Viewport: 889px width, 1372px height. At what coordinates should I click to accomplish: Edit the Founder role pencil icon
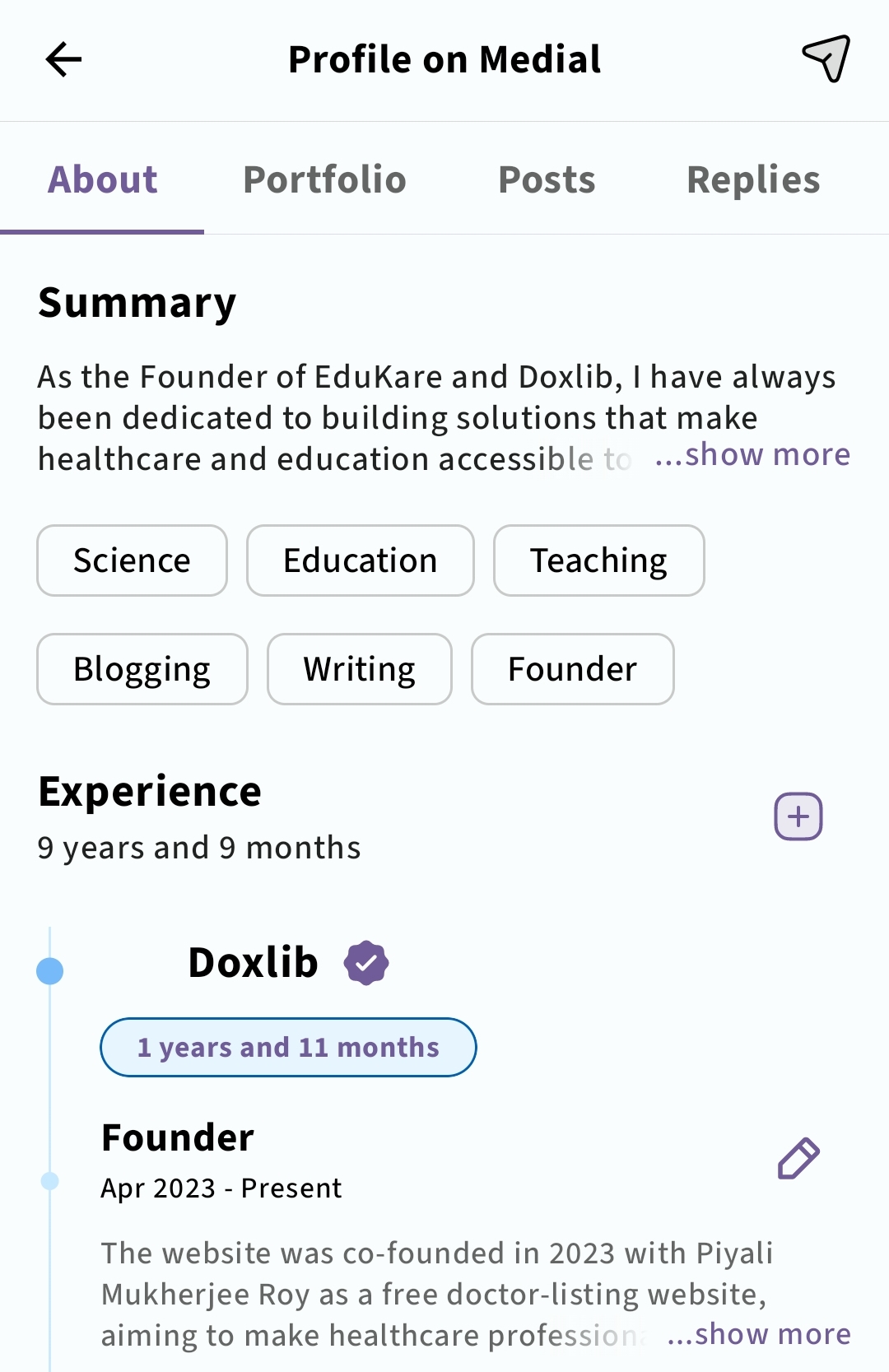click(798, 1159)
